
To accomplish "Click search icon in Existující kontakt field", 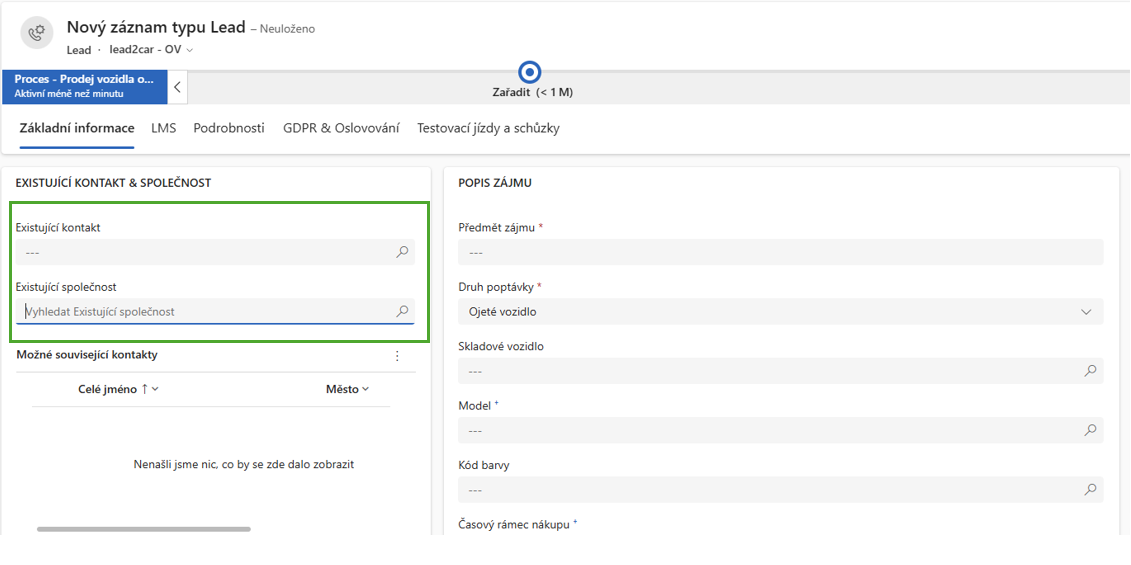I will click(402, 253).
